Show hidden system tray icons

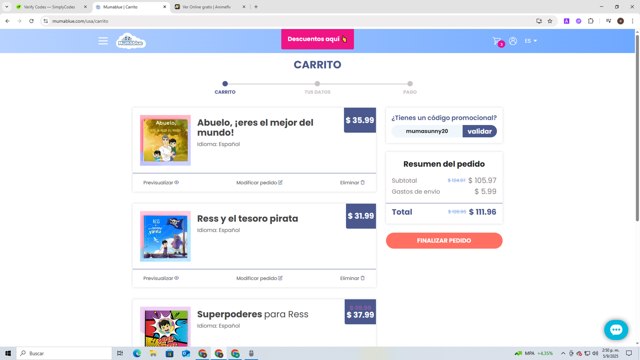563,353
